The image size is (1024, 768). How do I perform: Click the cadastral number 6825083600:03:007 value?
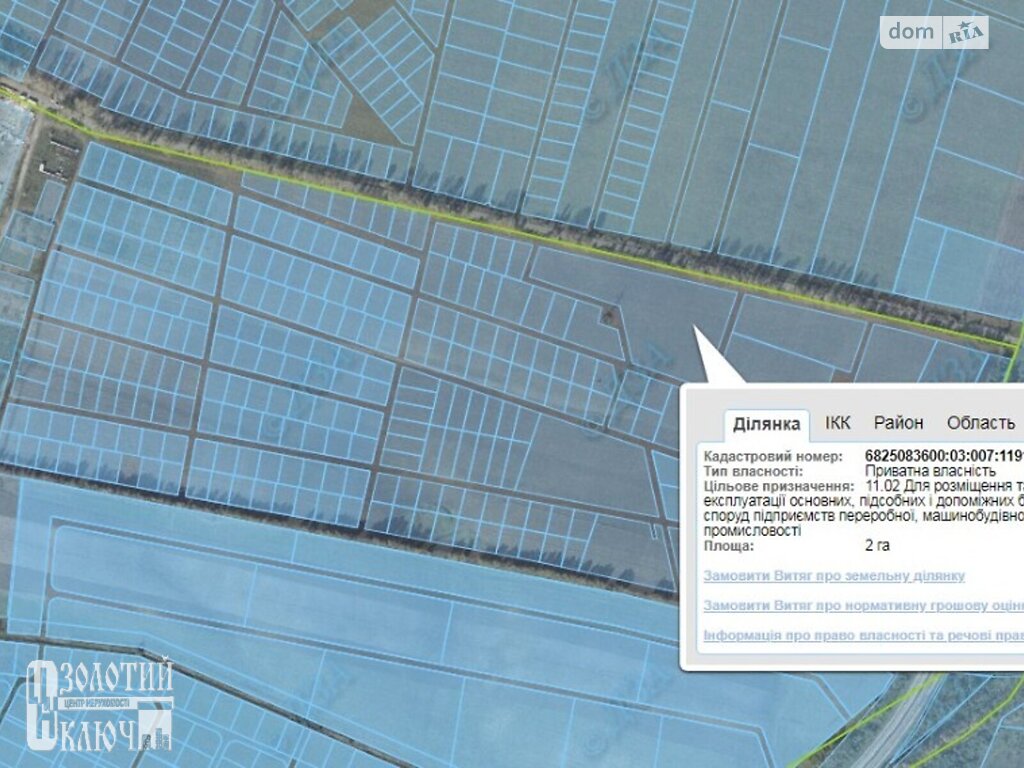942,455
